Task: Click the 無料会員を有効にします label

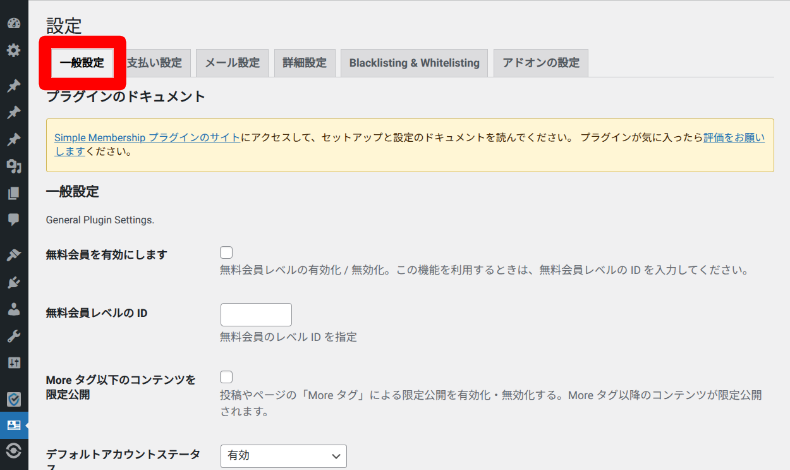Action: [x=106, y=255]
